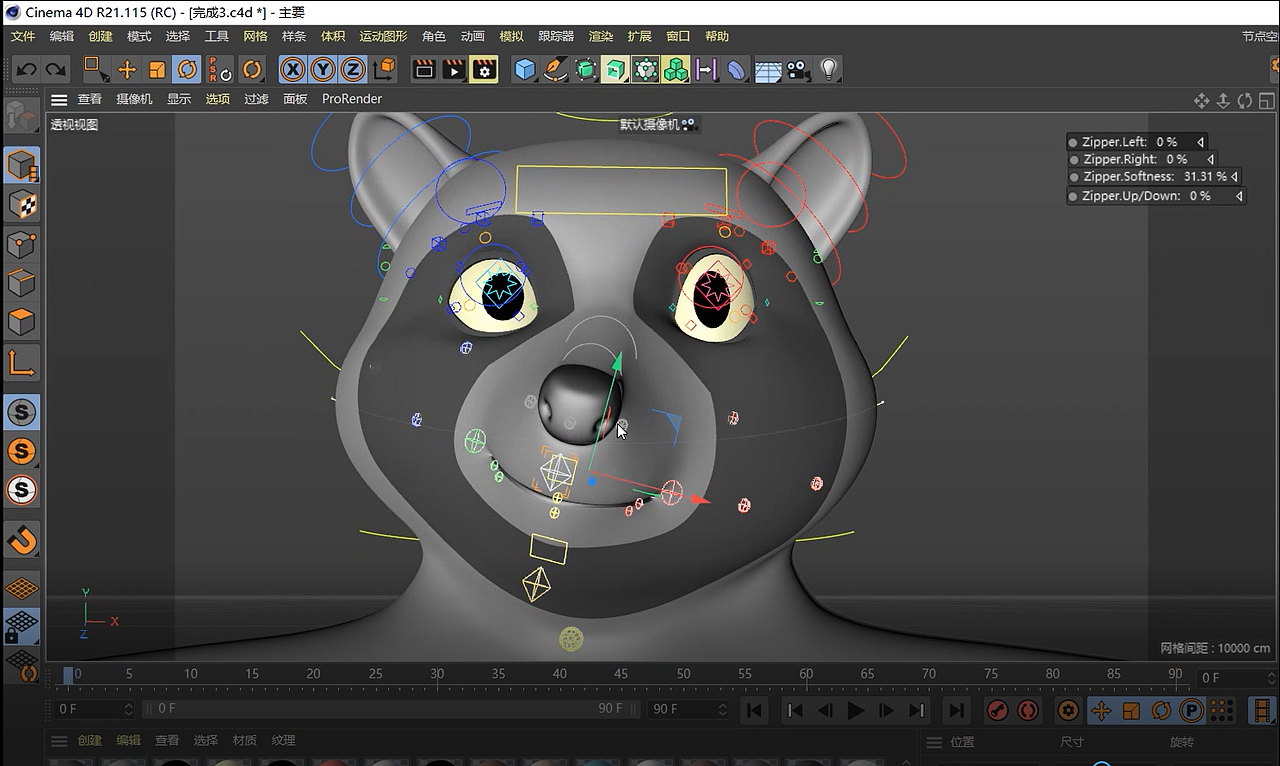Render the active view
Image resolution: width=1280 pixels, height=766 pixels.
point(424,69)
